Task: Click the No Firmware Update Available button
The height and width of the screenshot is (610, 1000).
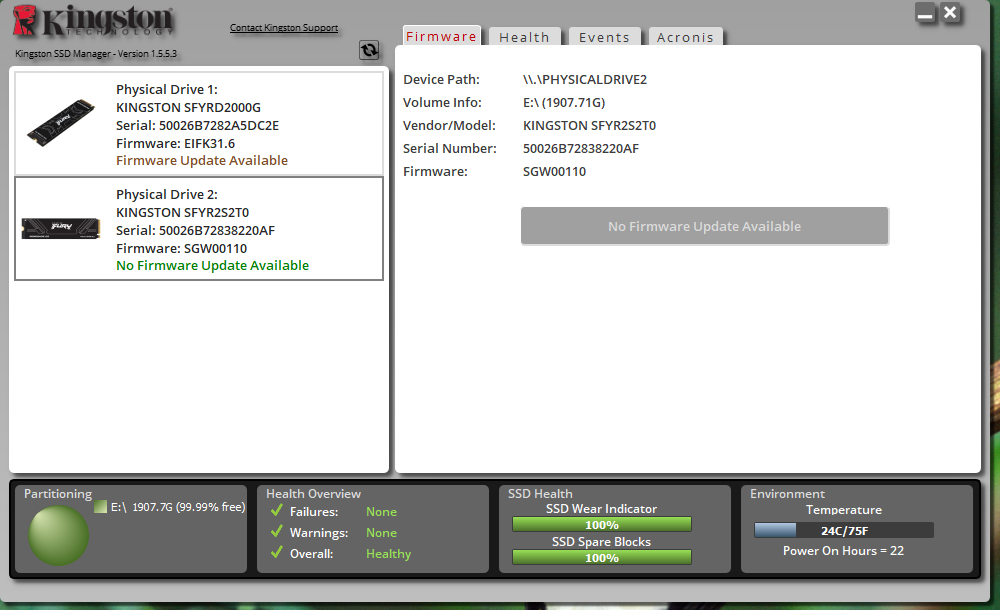Action: (x=704, y=226)
